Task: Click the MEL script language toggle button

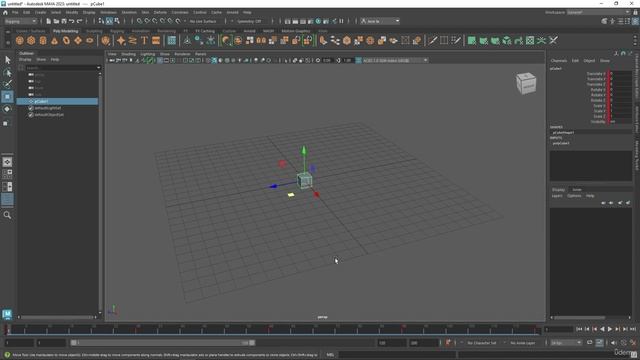Action: pyautogui.click(x=330, y=355)
